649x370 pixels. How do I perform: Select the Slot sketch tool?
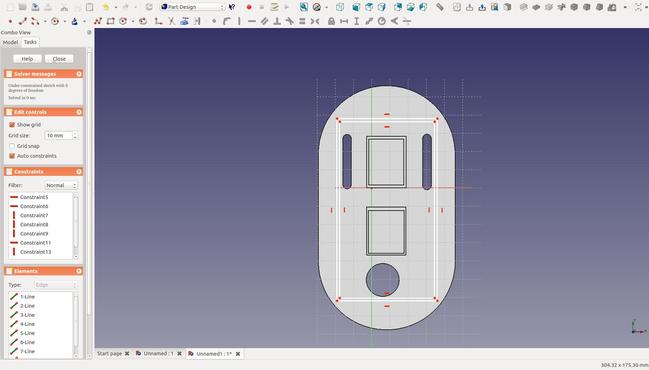click(143, 21)
